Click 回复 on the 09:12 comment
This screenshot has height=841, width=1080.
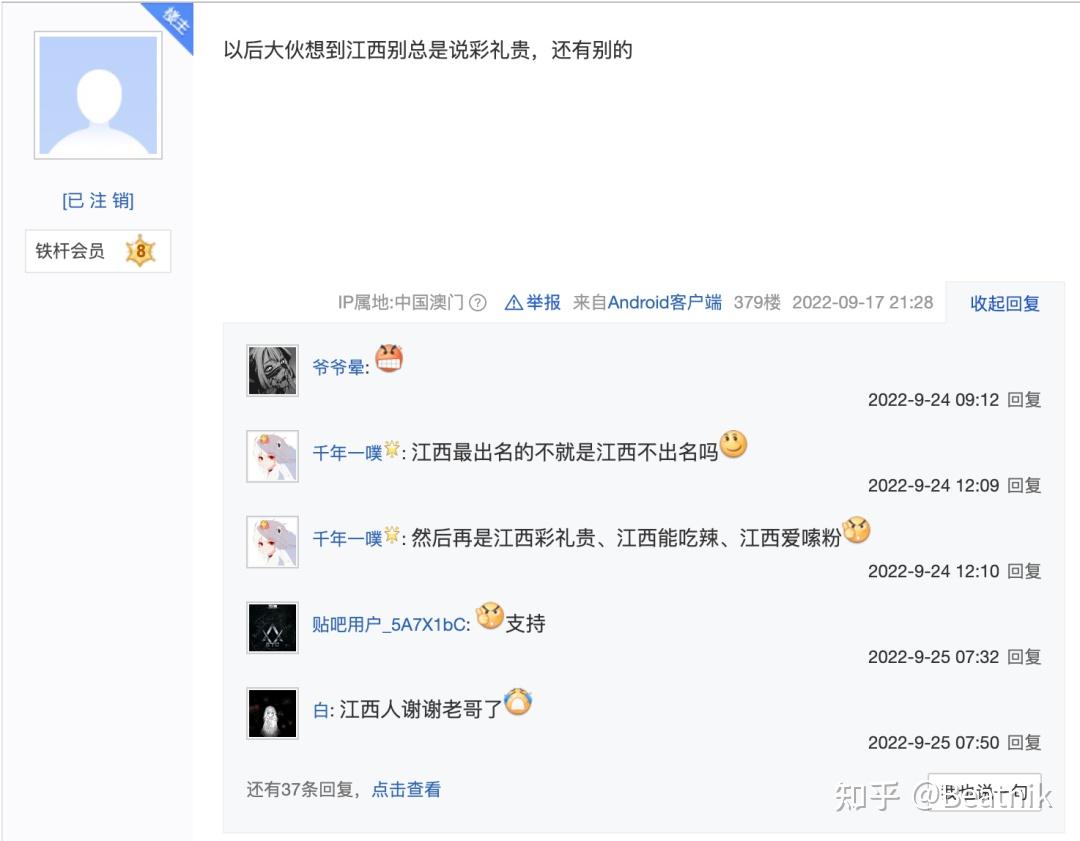(1024, 399)
